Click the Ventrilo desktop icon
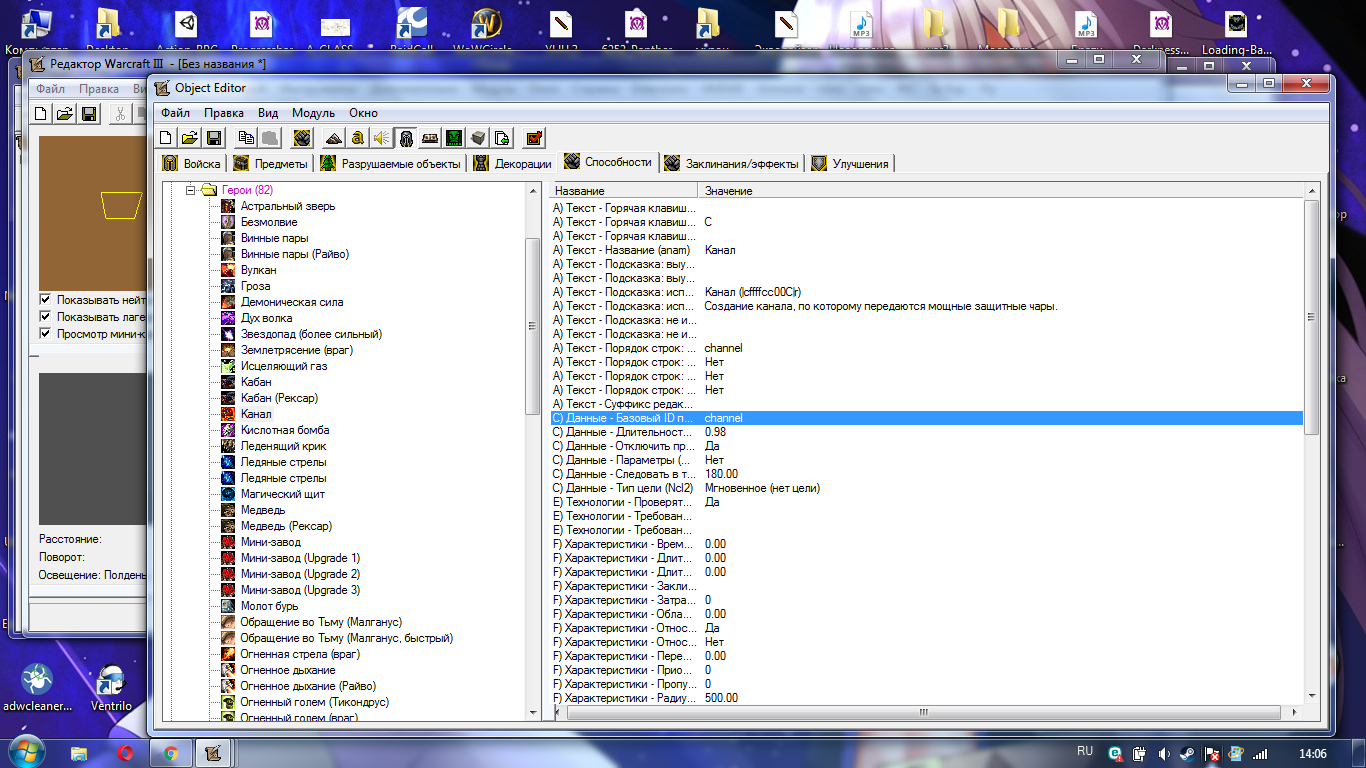Image resolution: width=1366 pixels, height=768 pixels. (x=111, y=686)
